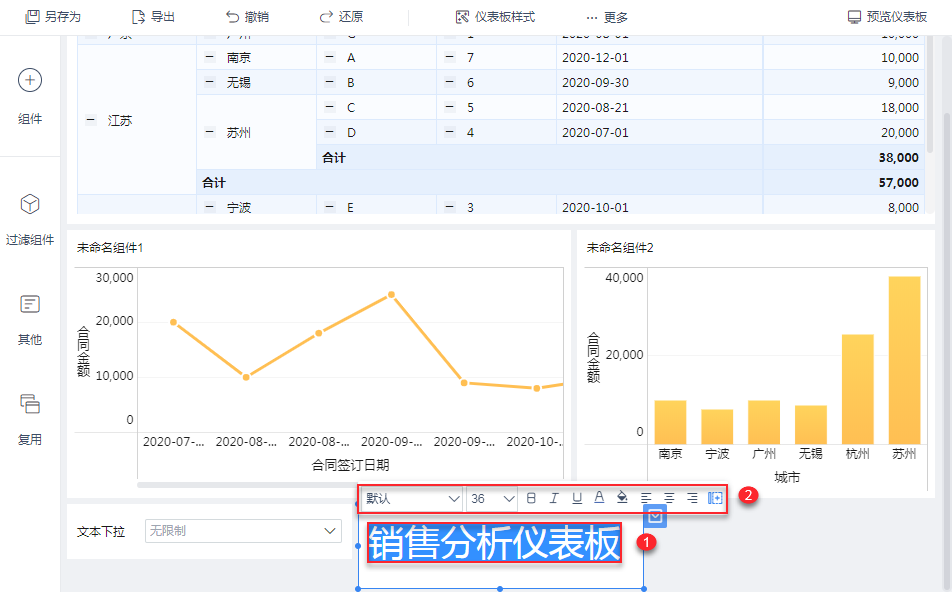Center align the text
952x592 pixels.
pyautogui.click(x=669, y=498)
